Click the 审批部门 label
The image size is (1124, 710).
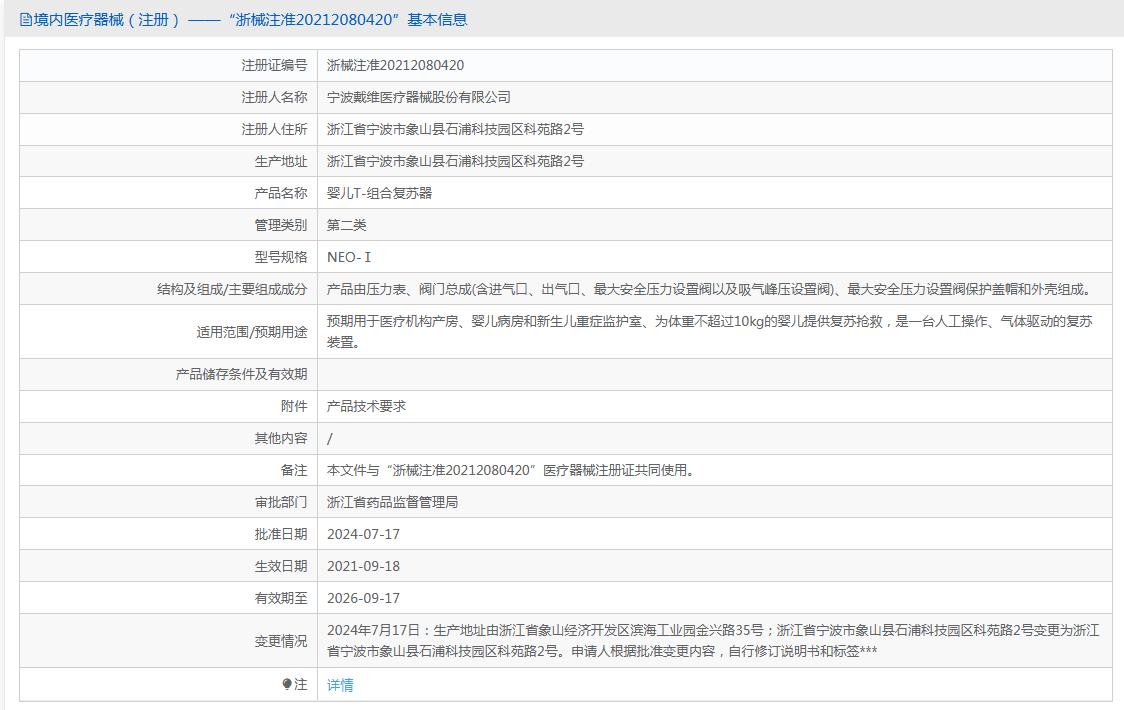pyautogui.click(x=281, y=502)
